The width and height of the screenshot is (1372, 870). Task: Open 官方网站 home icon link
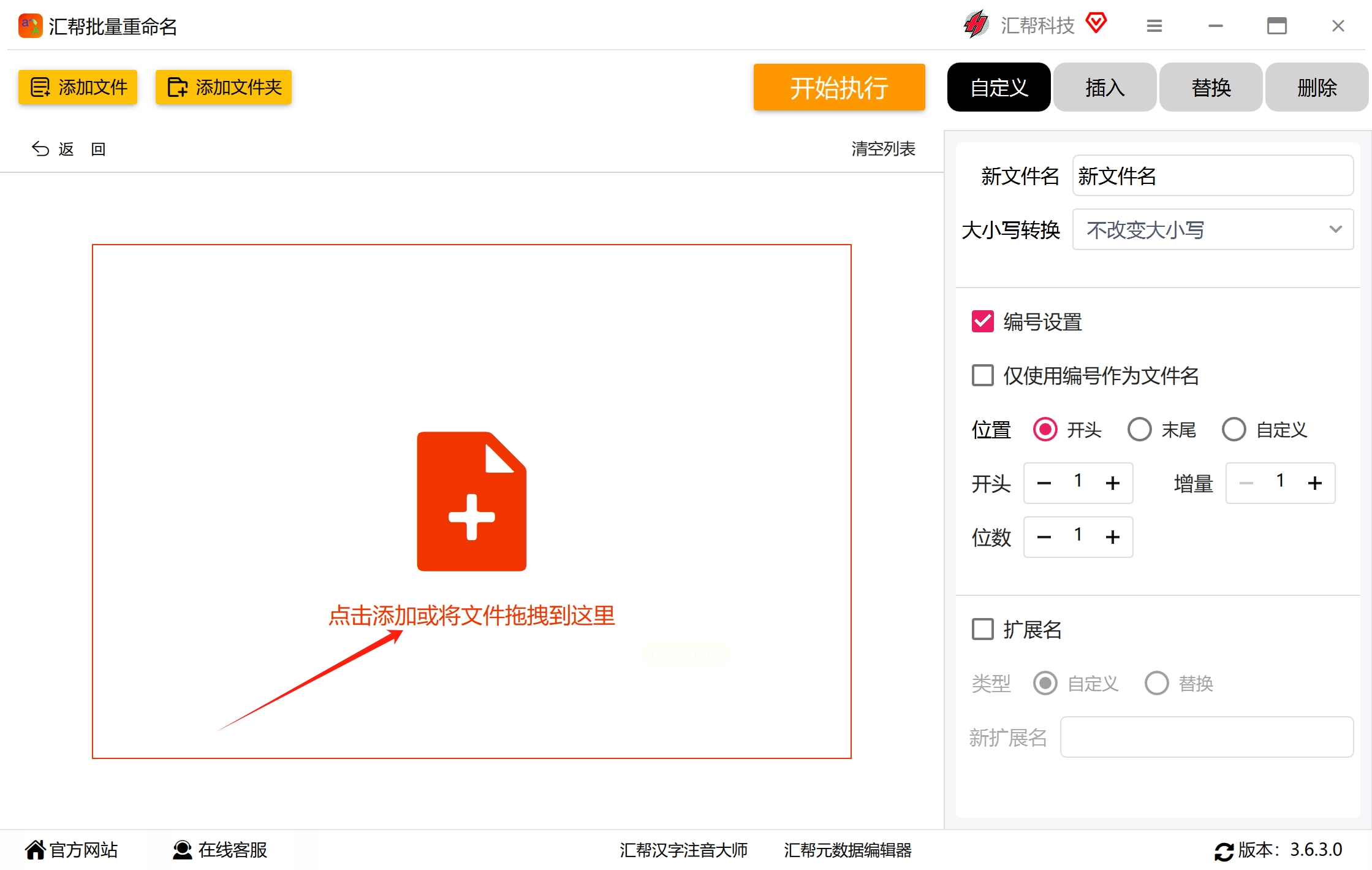(35, 850)
